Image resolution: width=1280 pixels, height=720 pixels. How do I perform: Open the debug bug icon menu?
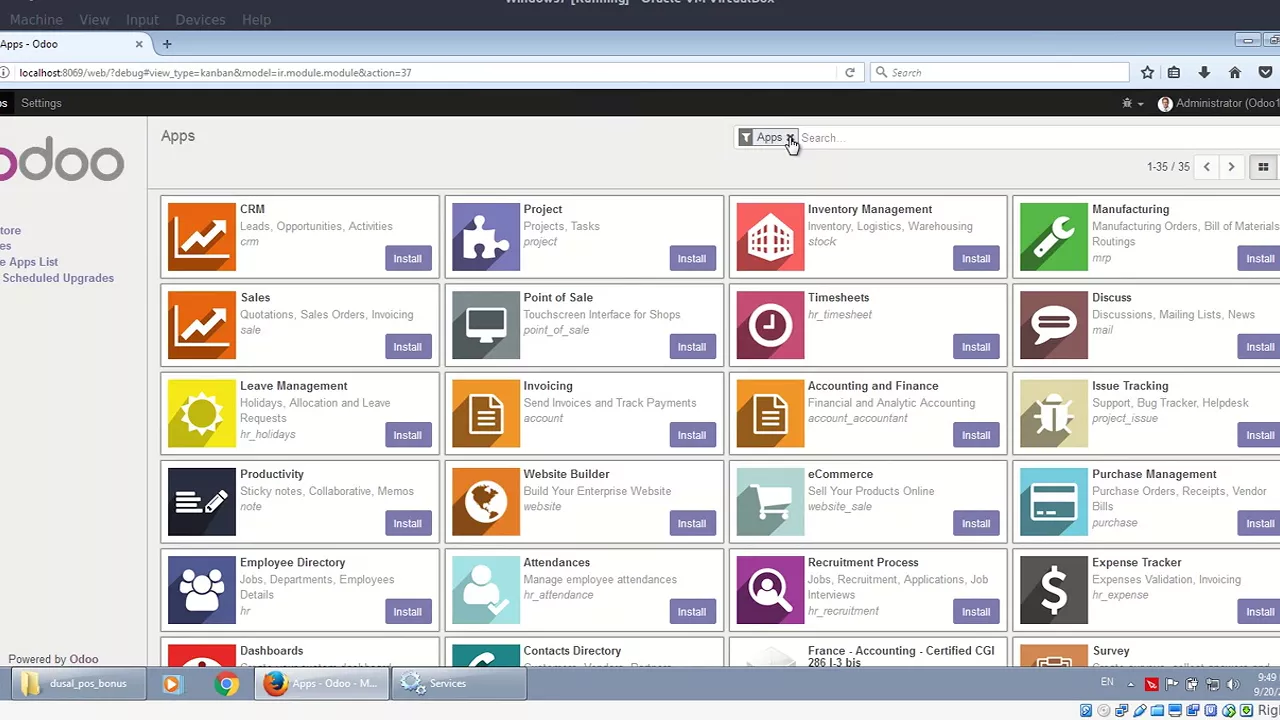pos(1131,103)
